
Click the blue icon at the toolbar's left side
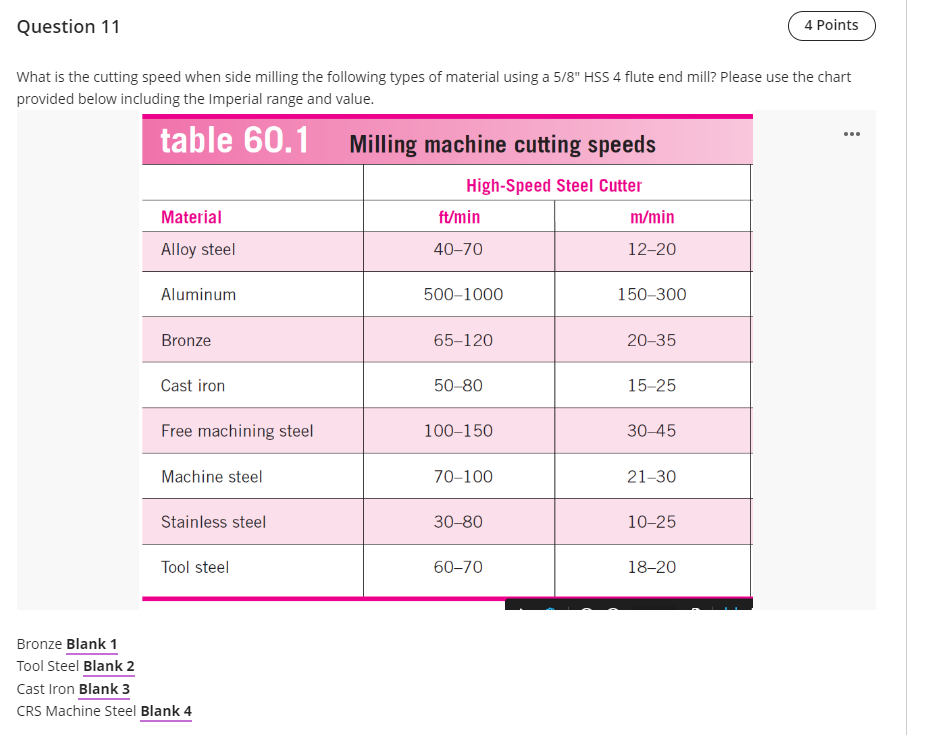(x=551, y=608)
